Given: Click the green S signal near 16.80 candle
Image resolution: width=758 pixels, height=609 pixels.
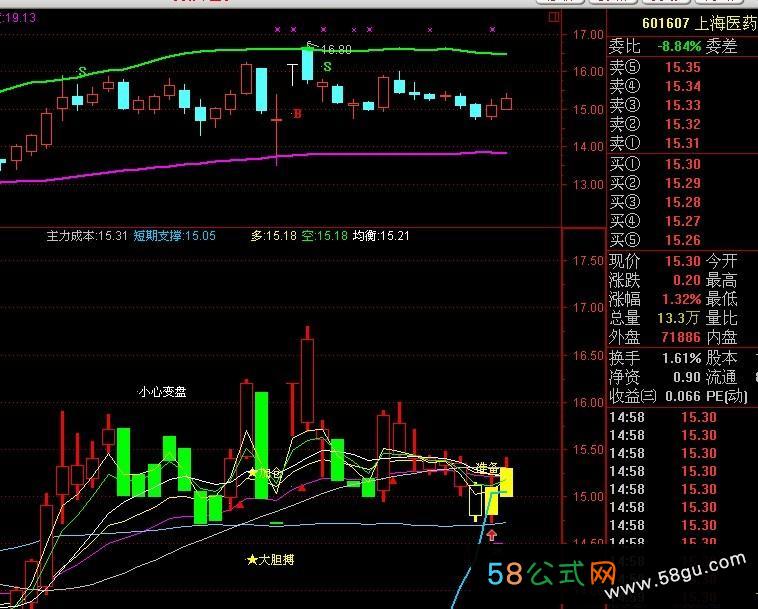Looking at the screenshot, I should tap(327, 66).
